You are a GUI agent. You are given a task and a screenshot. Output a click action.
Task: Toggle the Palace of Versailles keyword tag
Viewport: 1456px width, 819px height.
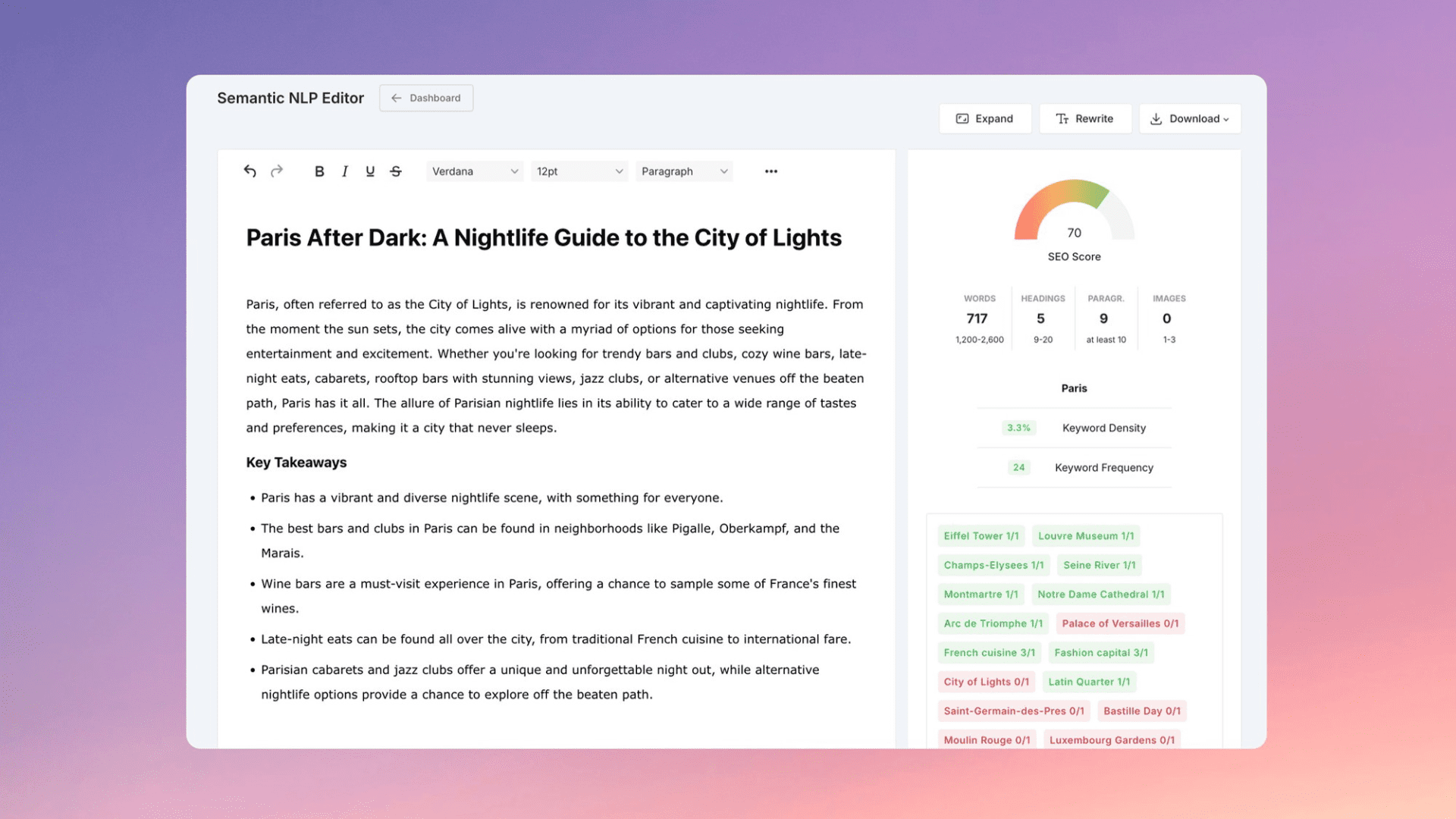(1119, 623)
